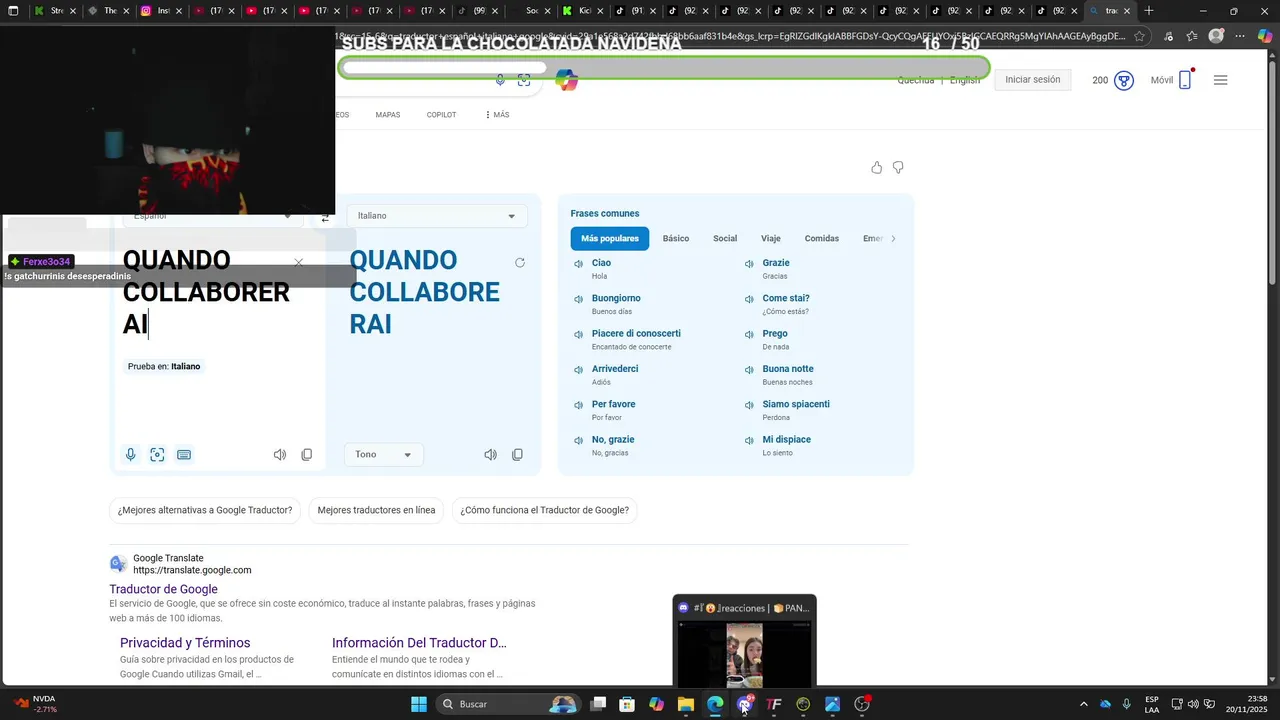Viewport: 1280px width, 720px height.
Task: Clear the source text with the X
Action: [x=298, y=263]
